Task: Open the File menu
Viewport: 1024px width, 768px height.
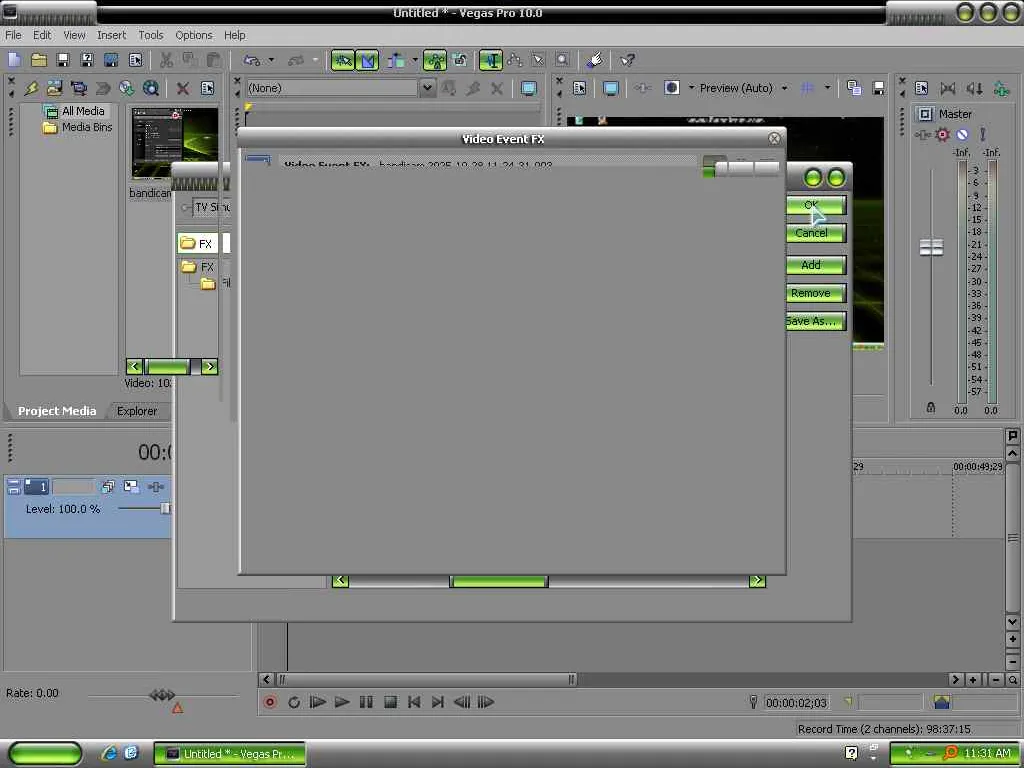Action: 13,35
